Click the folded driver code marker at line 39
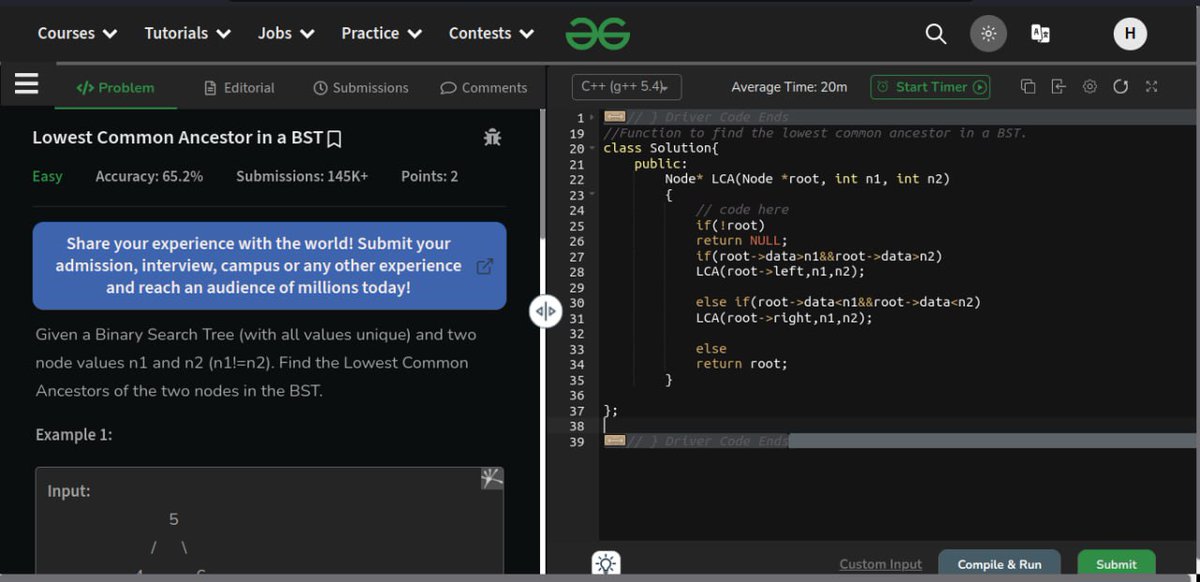Screen dimensions: 1200x582 click(615, 441)
